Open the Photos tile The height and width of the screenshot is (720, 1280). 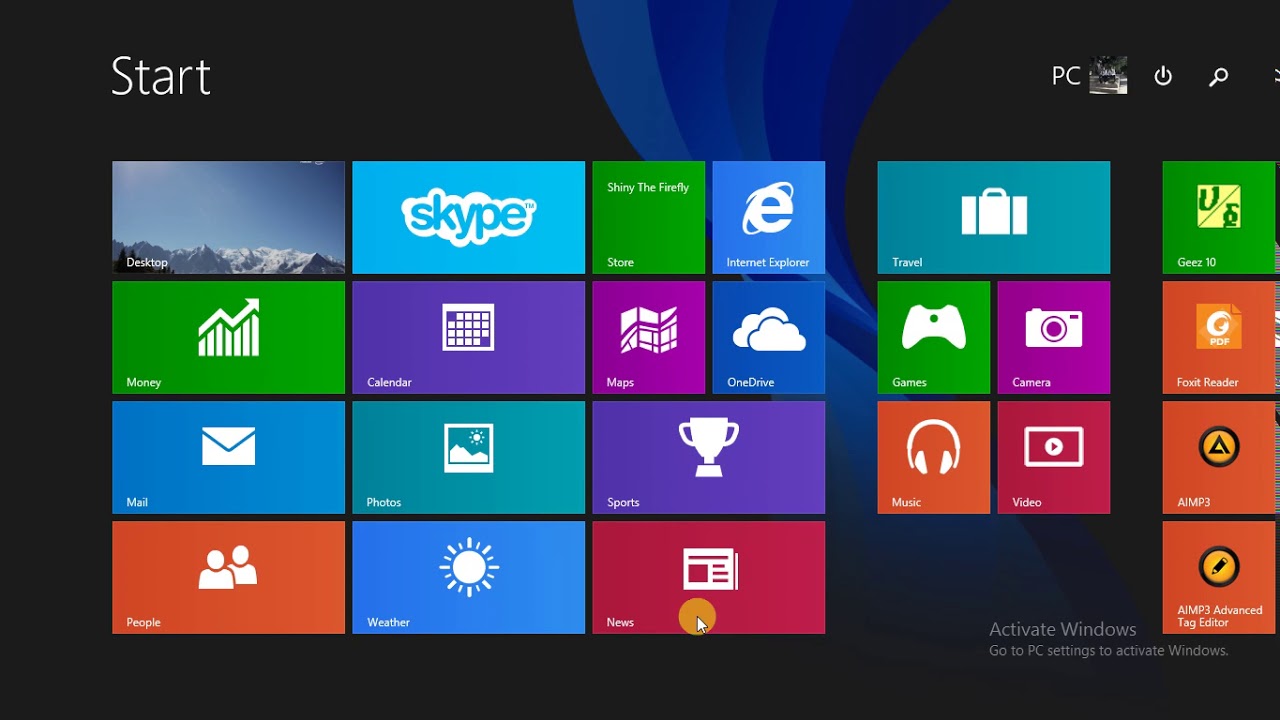pyautogui.click(x=468, y=457)
